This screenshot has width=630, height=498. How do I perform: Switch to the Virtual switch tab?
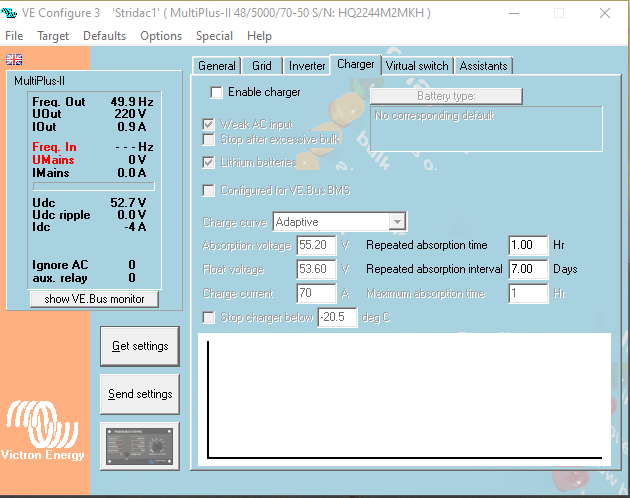417,66
